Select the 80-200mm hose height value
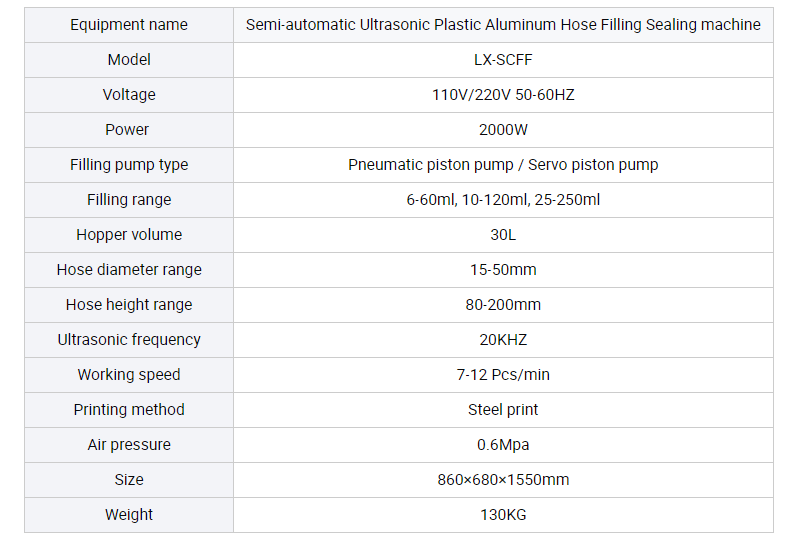 click(x=503, y=305)
